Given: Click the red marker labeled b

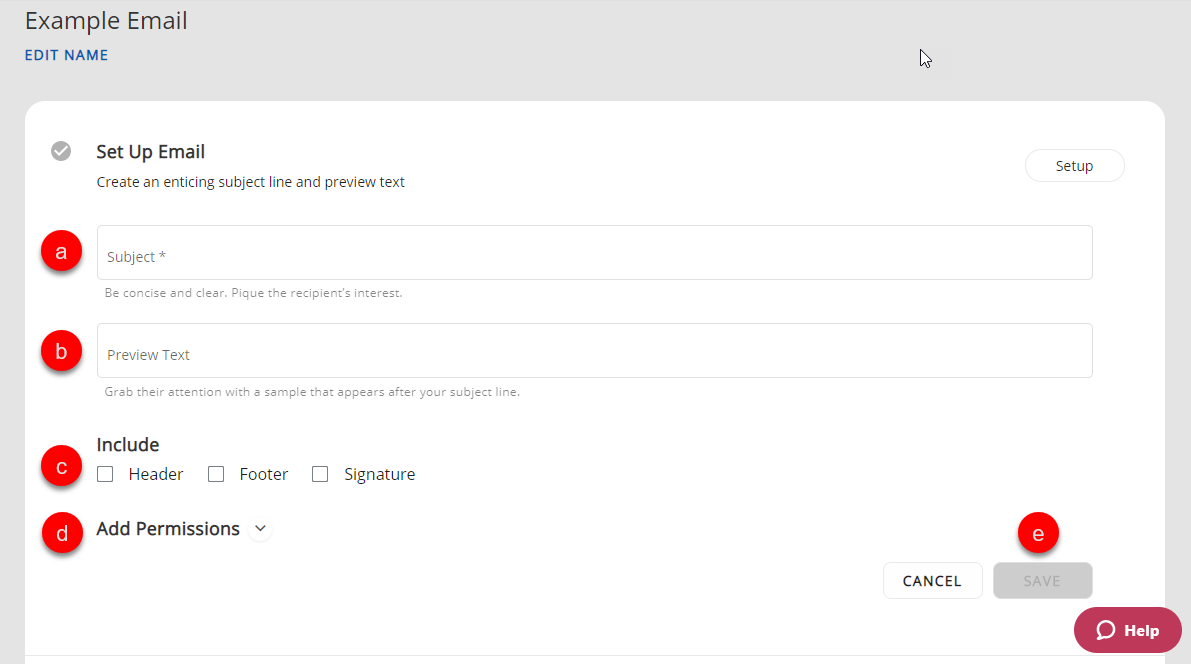Looking at the screenshot, I should coord(61,351).
